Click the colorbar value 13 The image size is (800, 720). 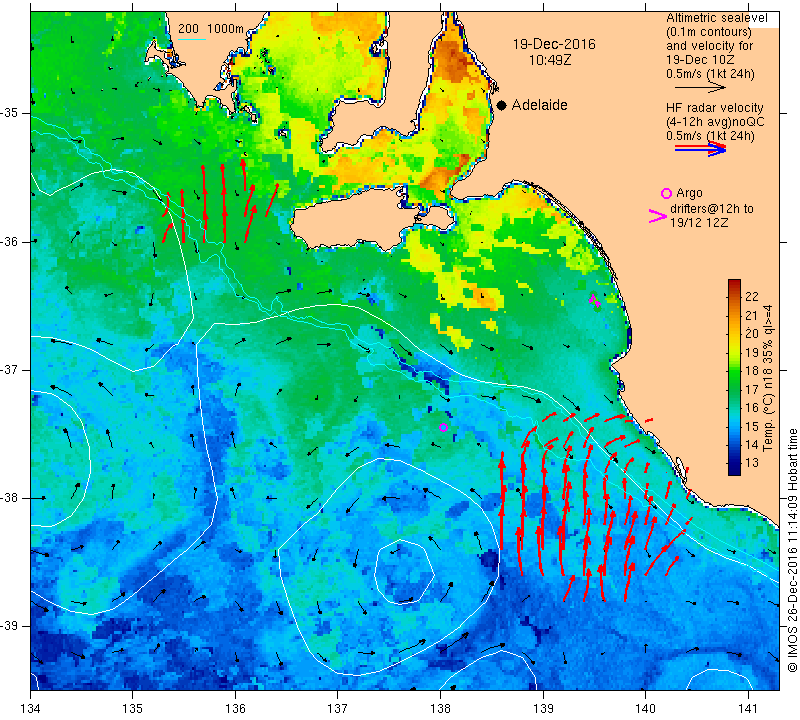pos(752,463)
